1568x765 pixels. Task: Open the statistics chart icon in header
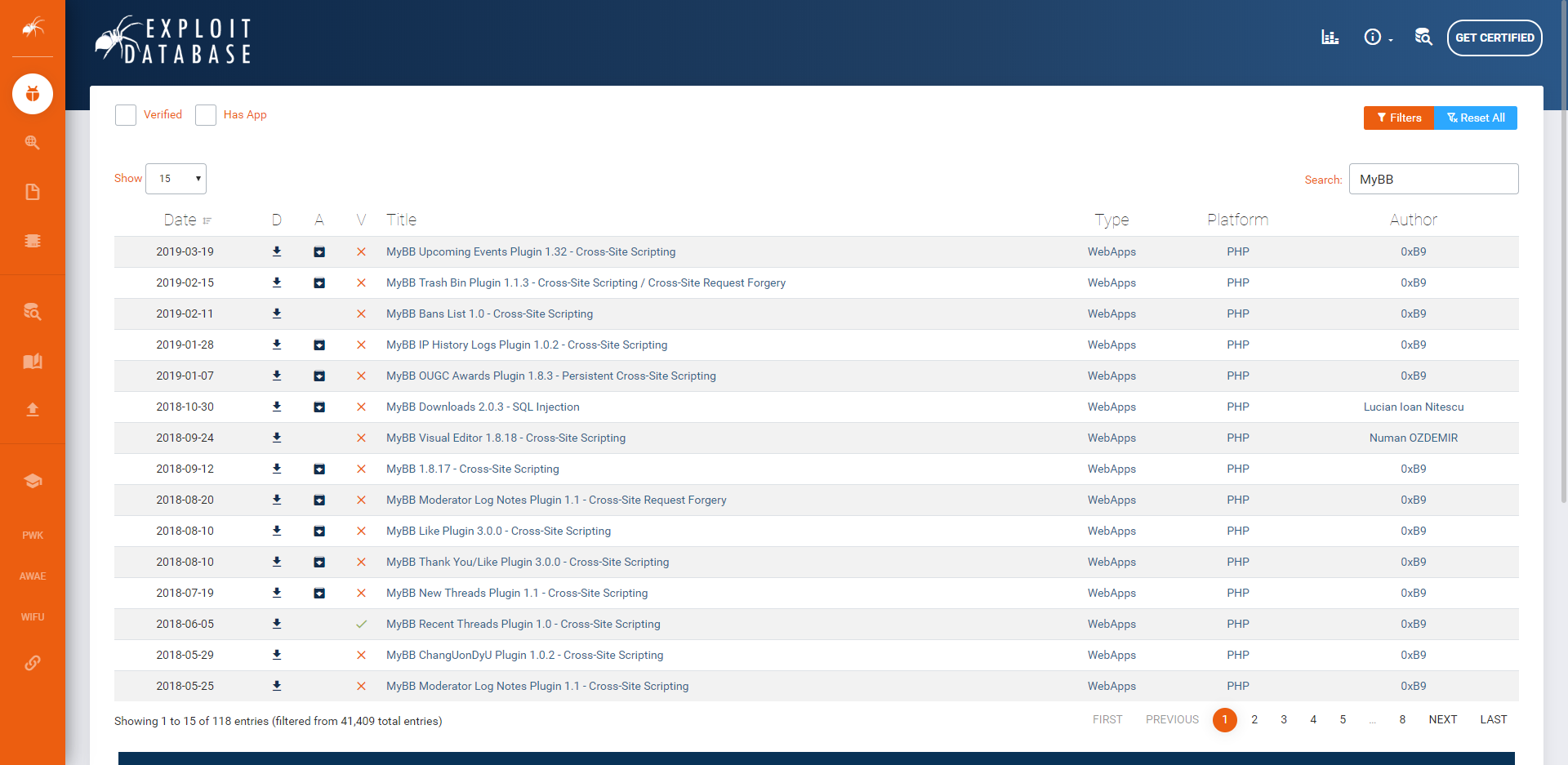pos(1330,38)
